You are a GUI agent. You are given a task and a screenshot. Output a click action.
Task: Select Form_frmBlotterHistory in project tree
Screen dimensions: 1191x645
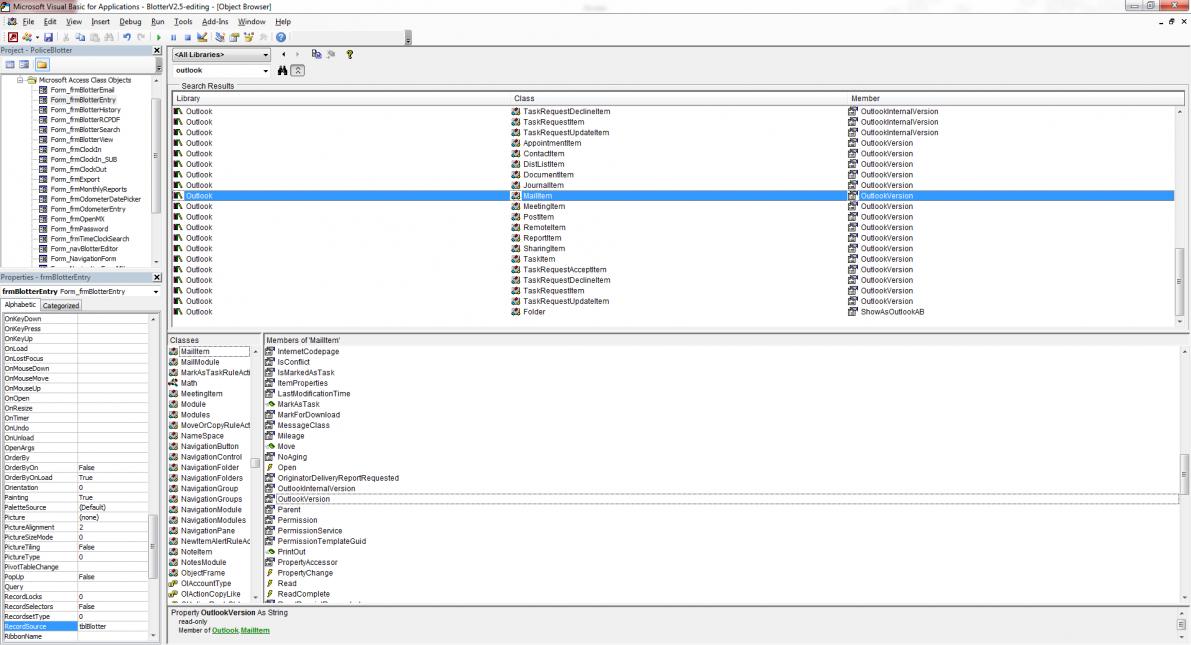[85, 110]
